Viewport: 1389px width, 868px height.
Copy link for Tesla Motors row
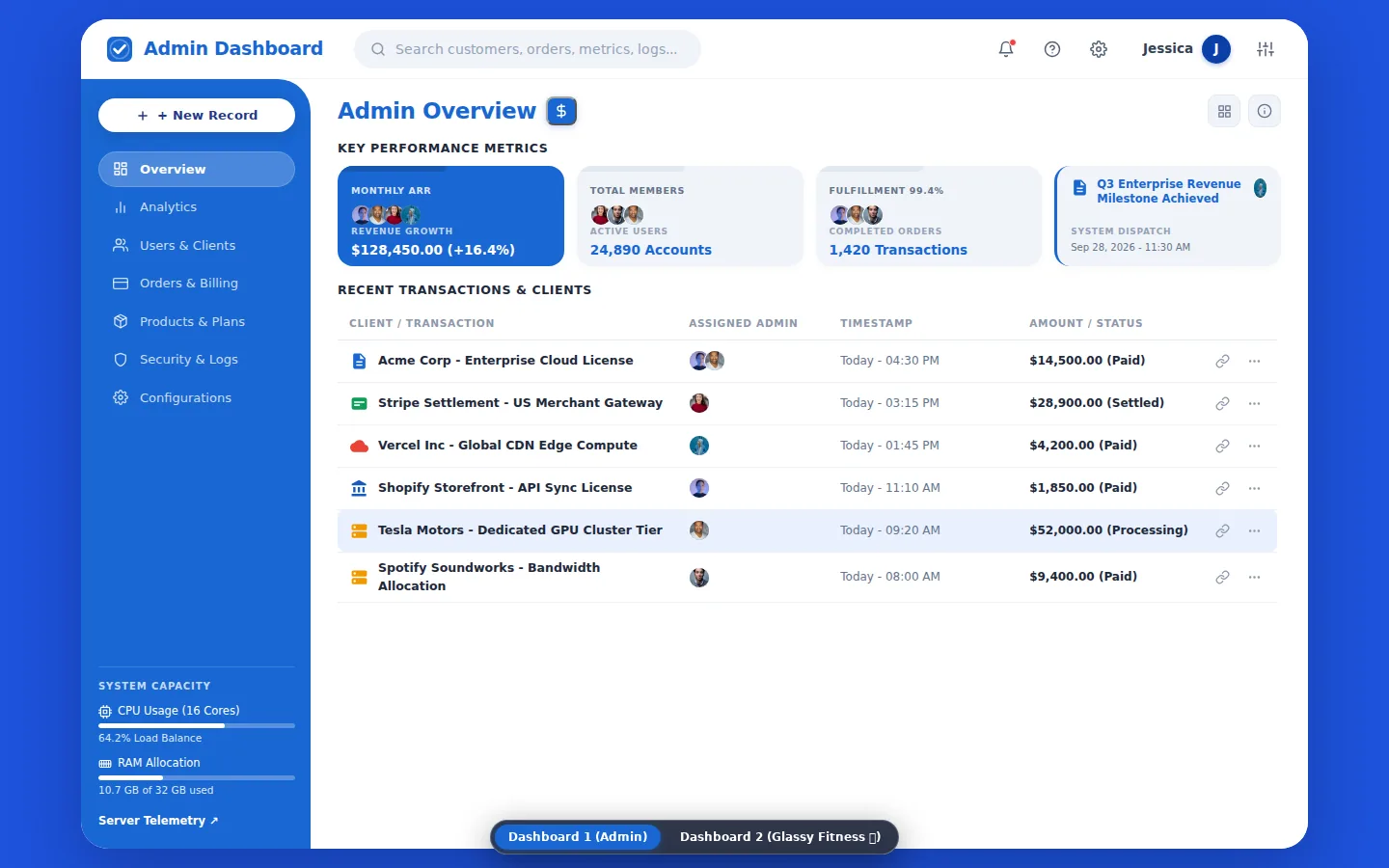click(1222, 530)
